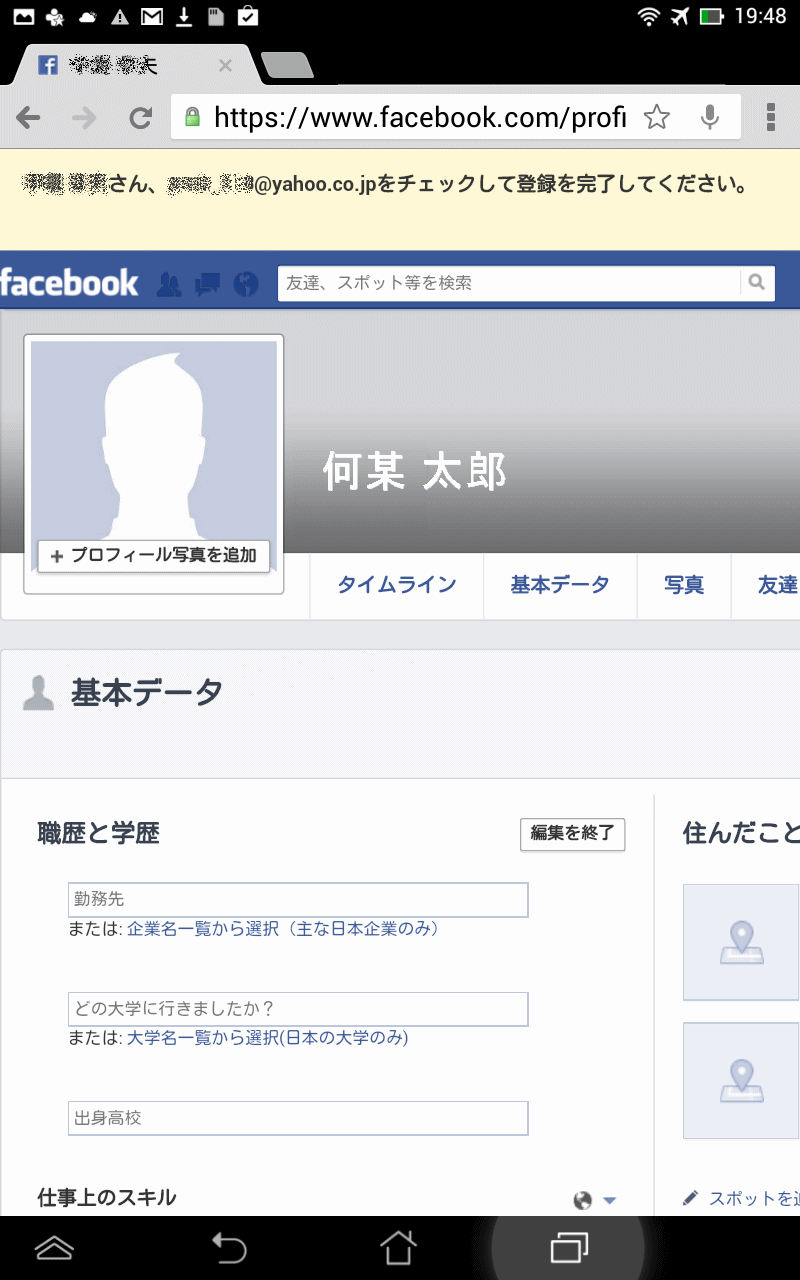Click 編集を終了 button
Viewport: 800px width, 1280px height.
click(x=572, y=834)
